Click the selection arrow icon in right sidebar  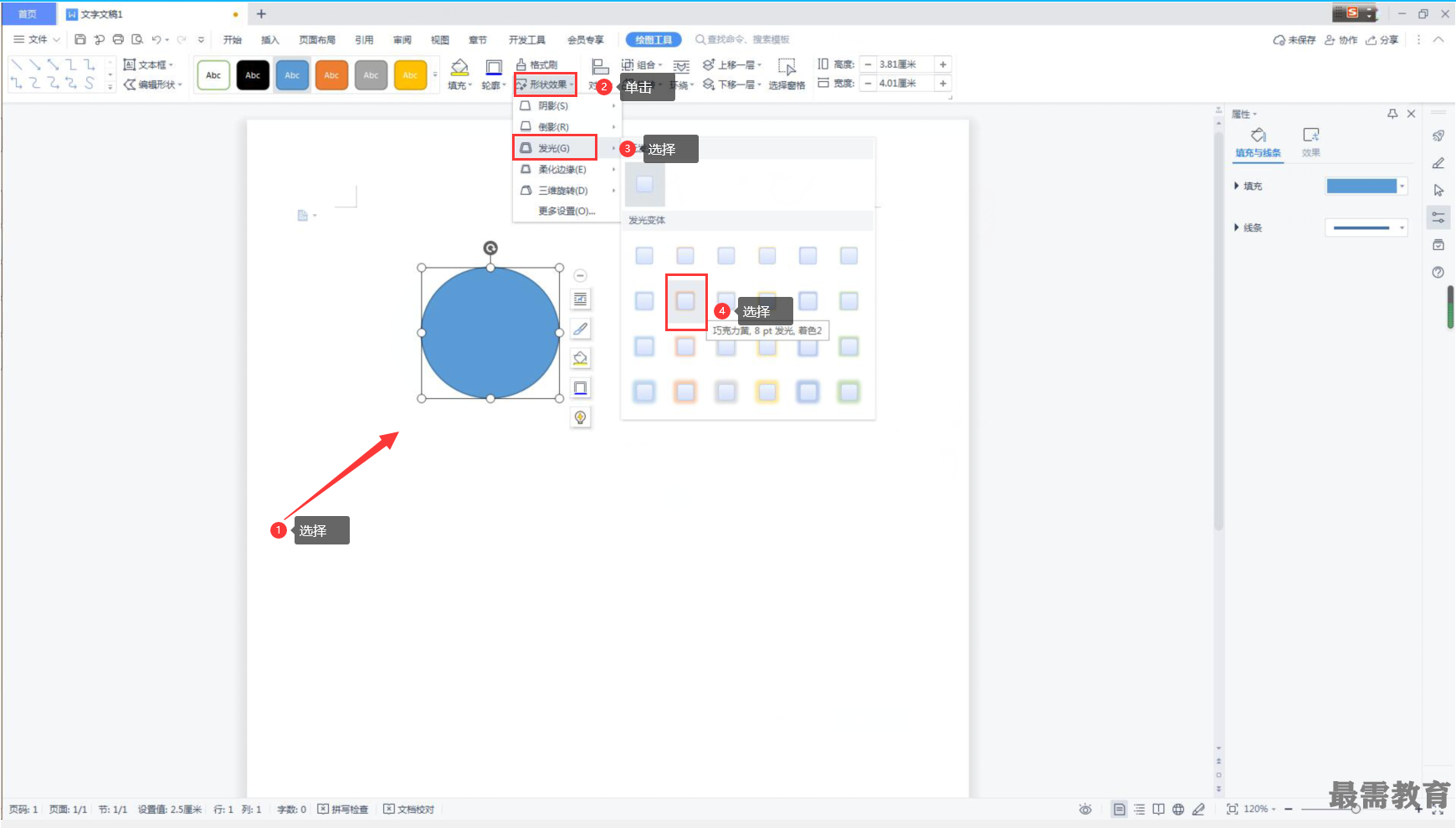pyautogui.click(x=1438, y=190)
